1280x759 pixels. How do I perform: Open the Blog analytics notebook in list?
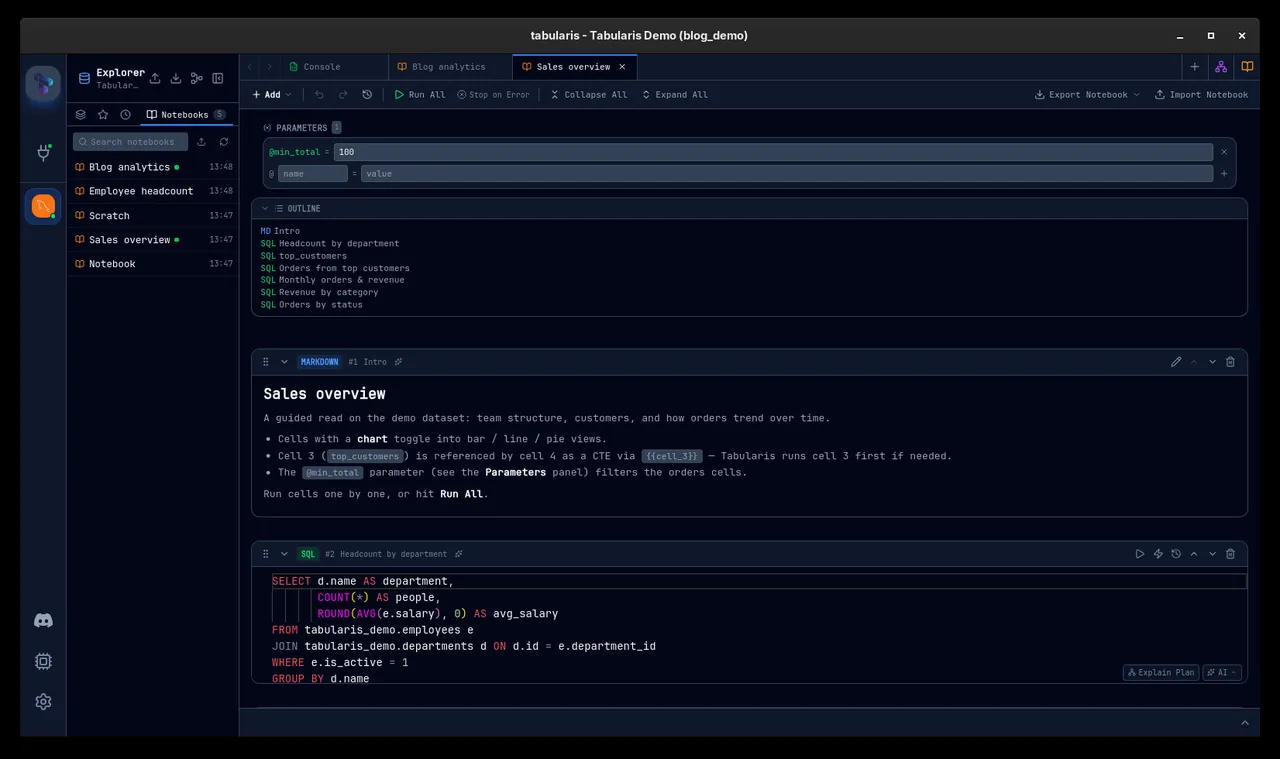(x=153, y=167)
